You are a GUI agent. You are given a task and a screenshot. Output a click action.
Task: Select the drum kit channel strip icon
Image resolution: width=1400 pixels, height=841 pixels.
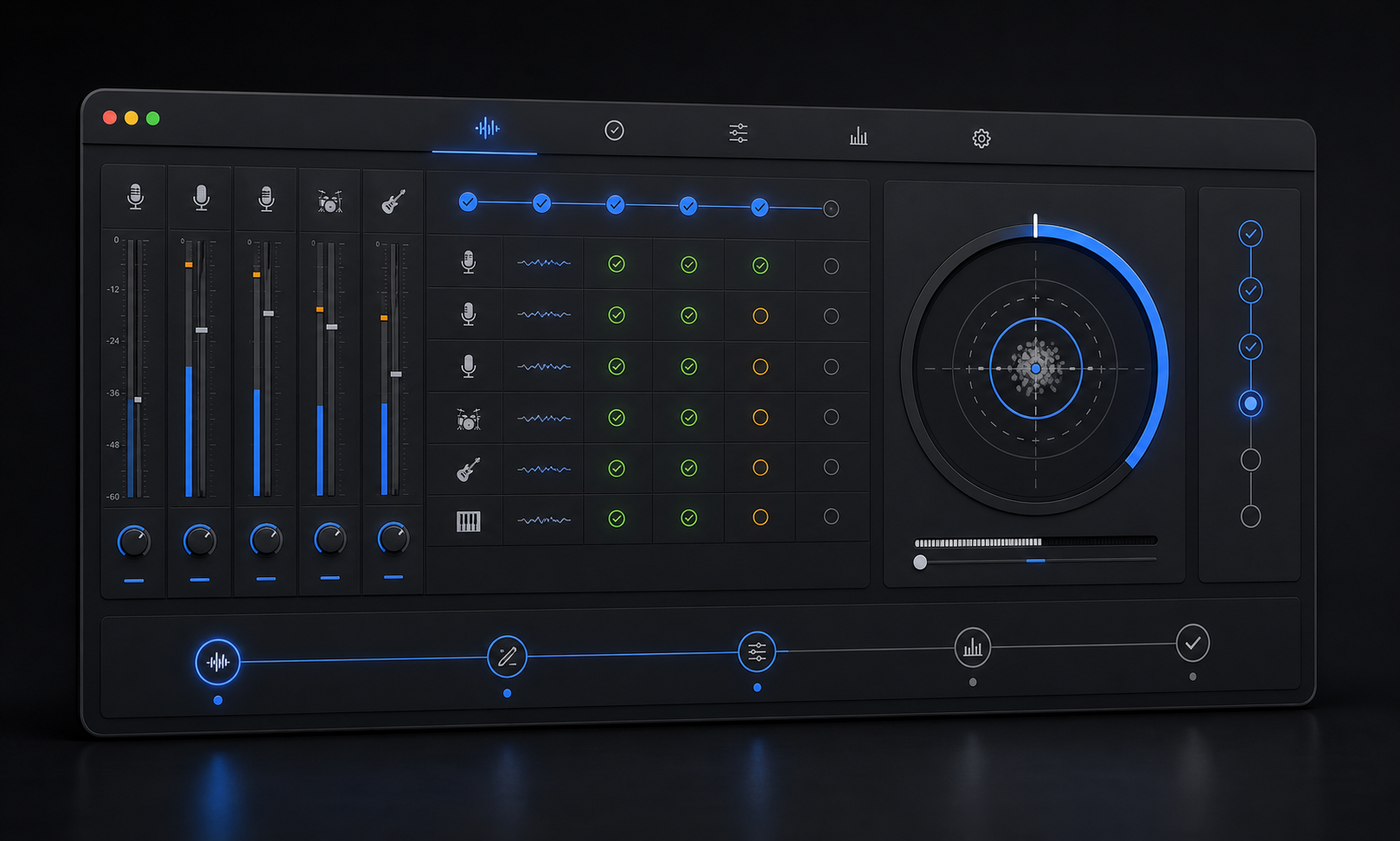pyautogui.click(x=329, y=202)
